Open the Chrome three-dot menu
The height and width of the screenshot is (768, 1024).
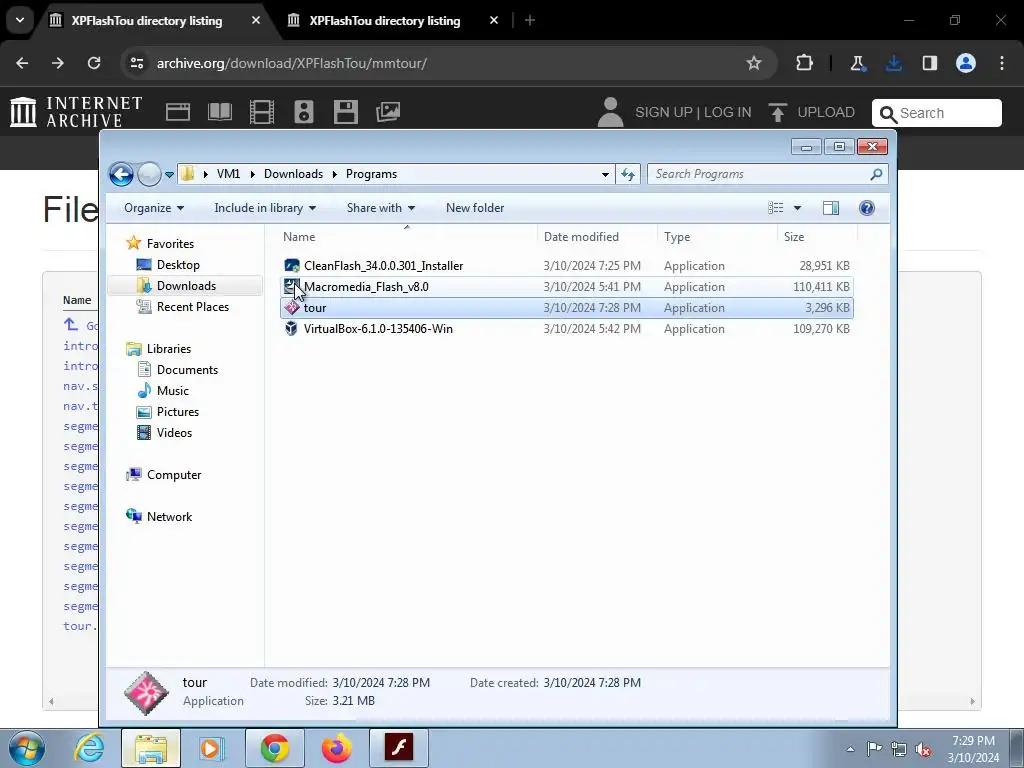click(x=1002, y=63)
